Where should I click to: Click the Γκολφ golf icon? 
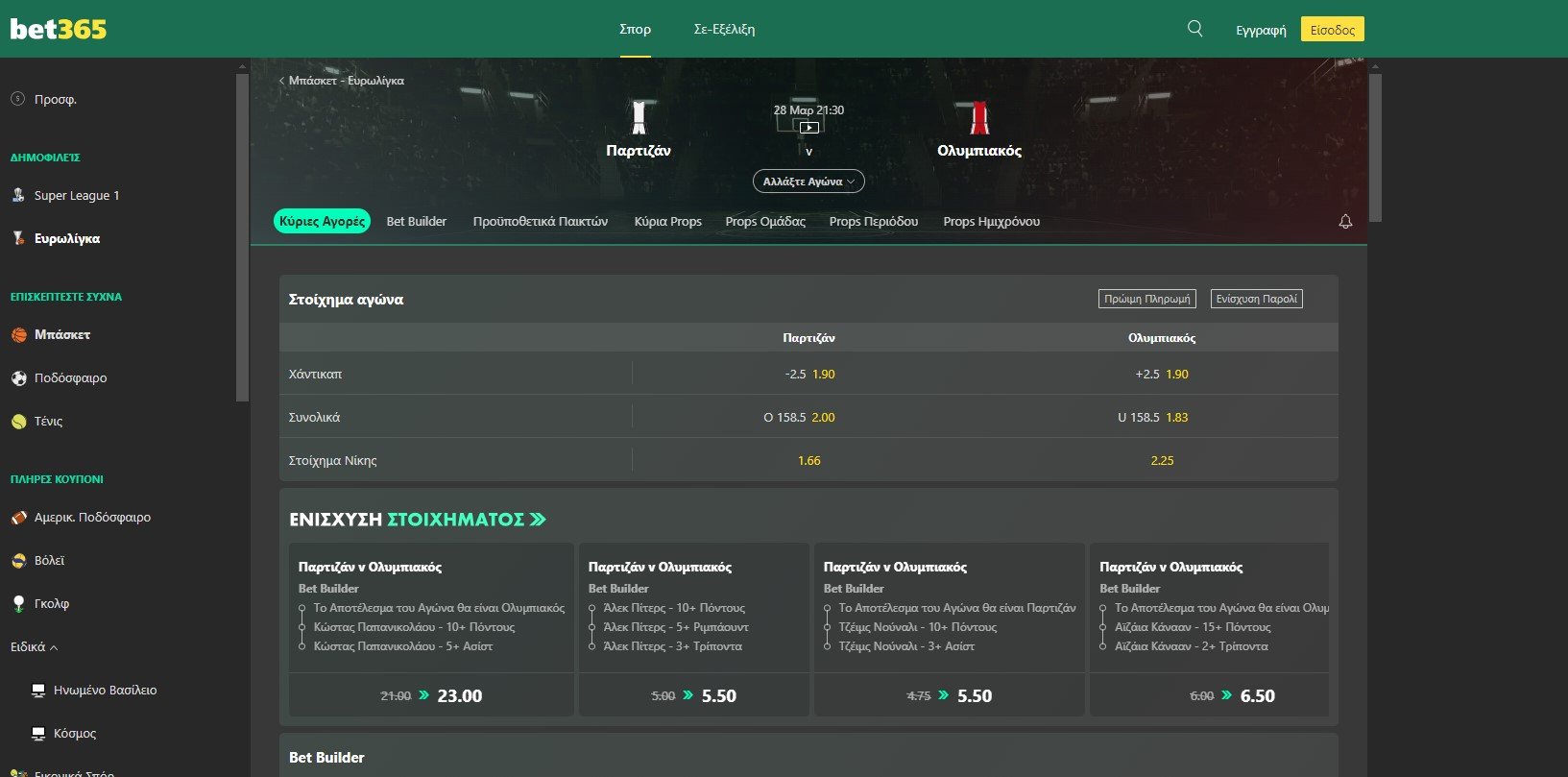click(19, 604)
